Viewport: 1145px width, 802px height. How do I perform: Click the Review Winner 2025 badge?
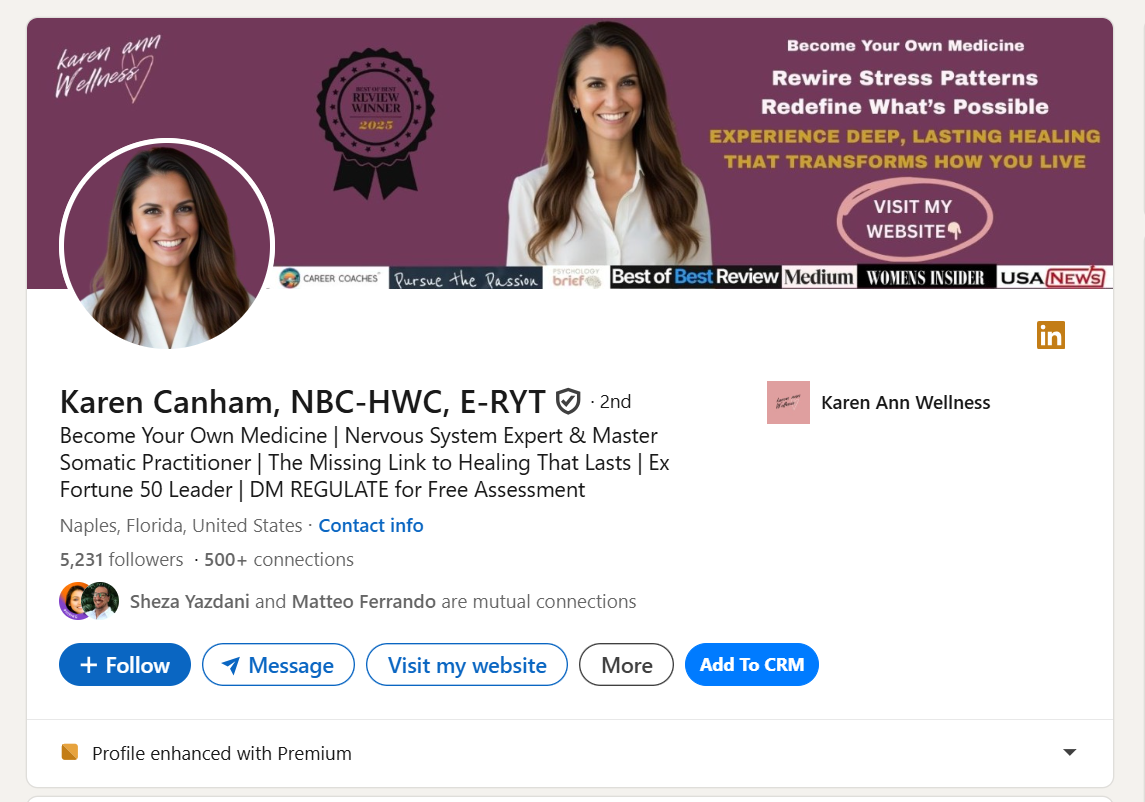tap(375, 123)
